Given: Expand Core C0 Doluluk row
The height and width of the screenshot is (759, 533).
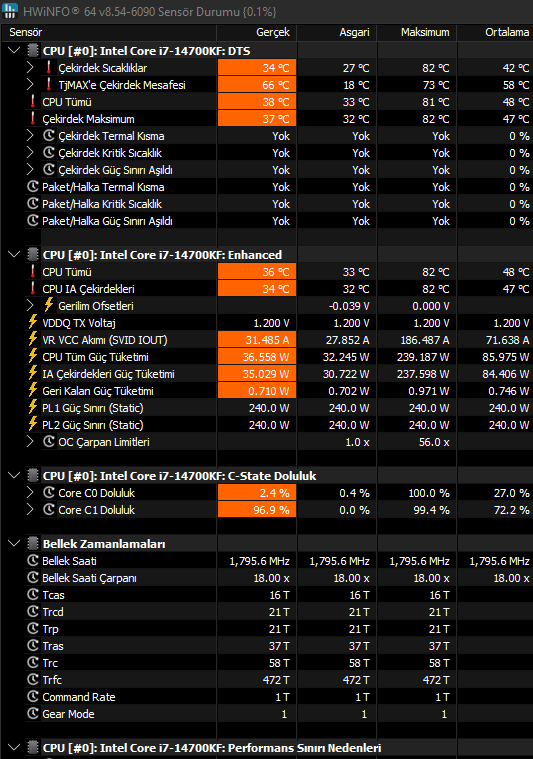Looking at the screenshot, I should click(x=30, y=492).
